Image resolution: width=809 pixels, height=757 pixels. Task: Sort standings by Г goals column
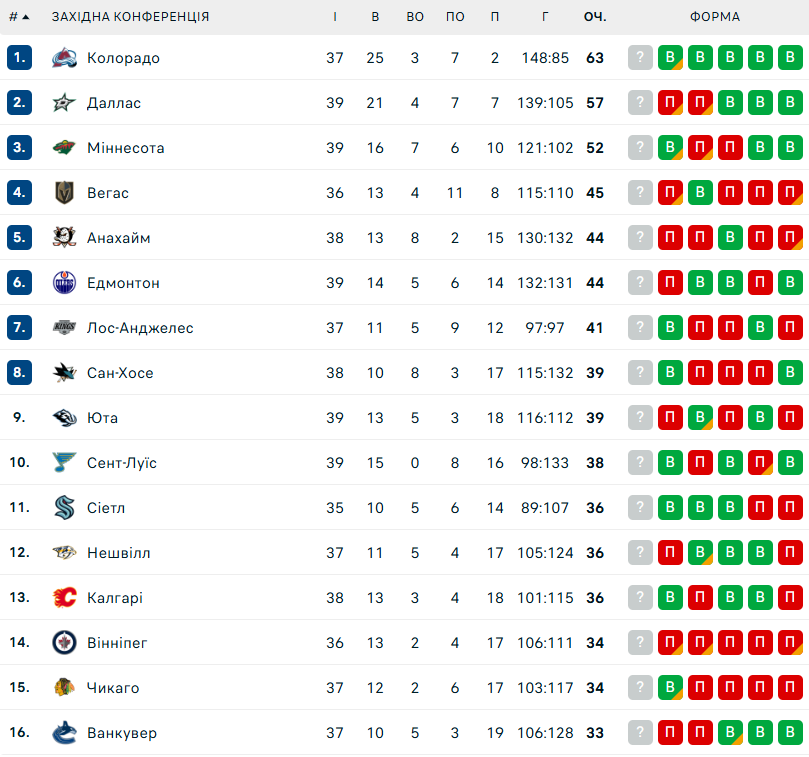545,17
